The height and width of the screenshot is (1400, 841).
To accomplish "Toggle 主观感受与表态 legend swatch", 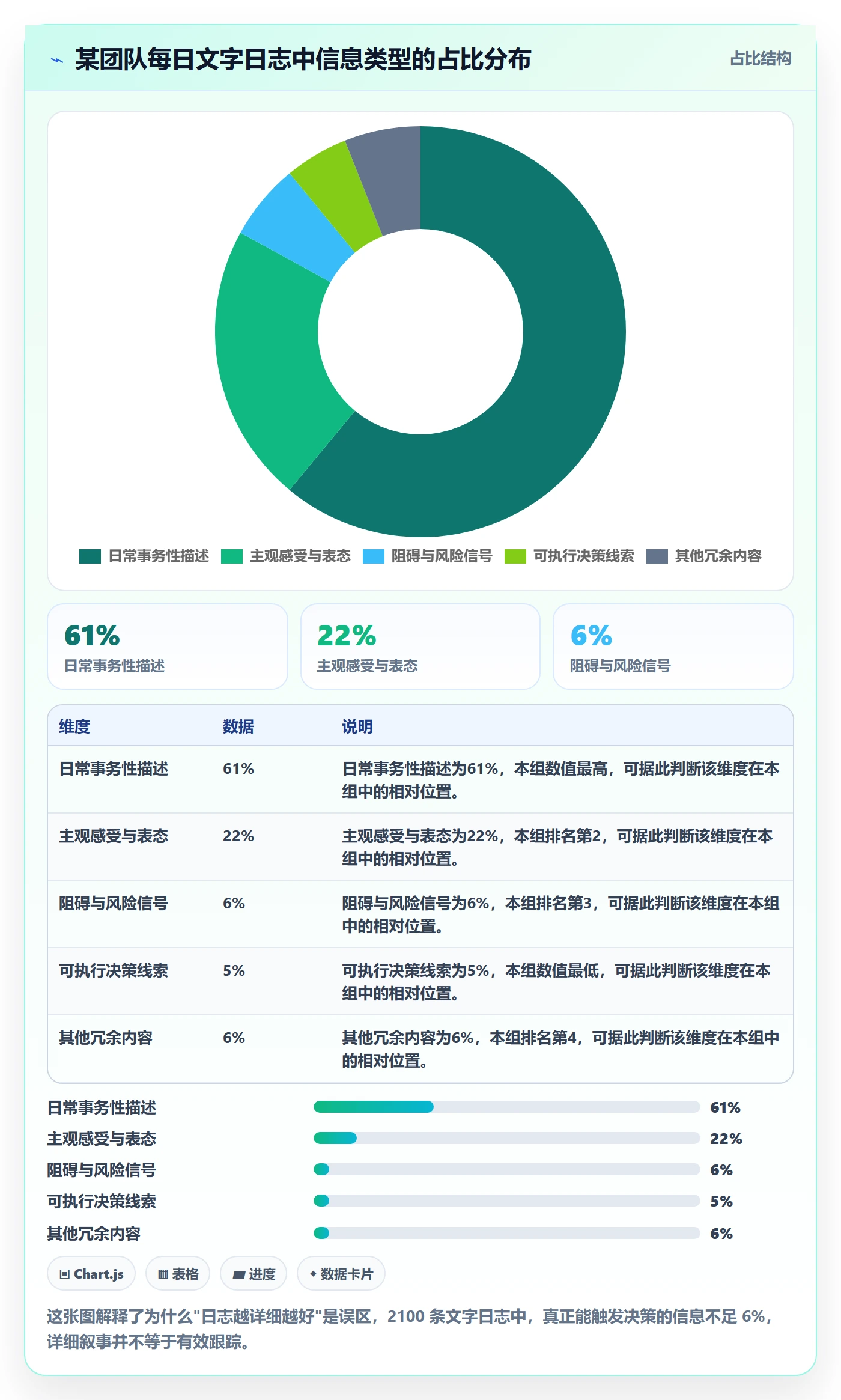I will tap(232, 556).
